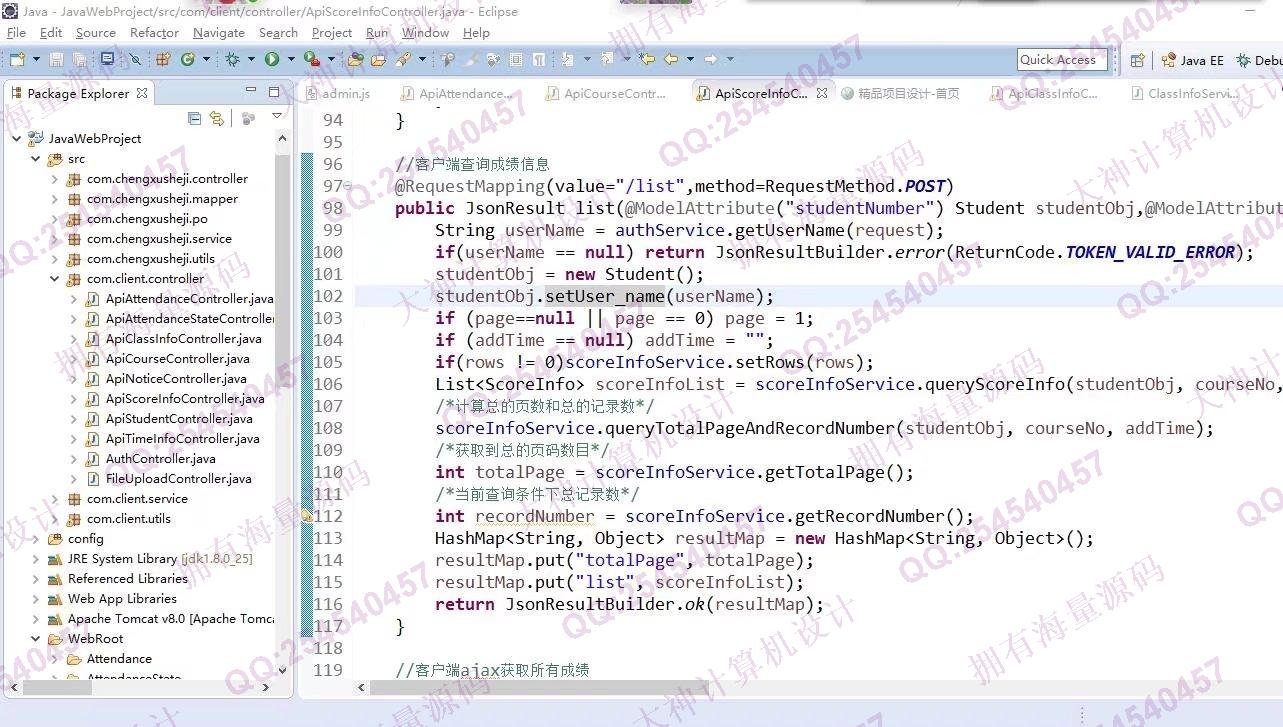Click the New file wizard icon
Viewport: 1283px width, 727px height.
coord(17,59)
